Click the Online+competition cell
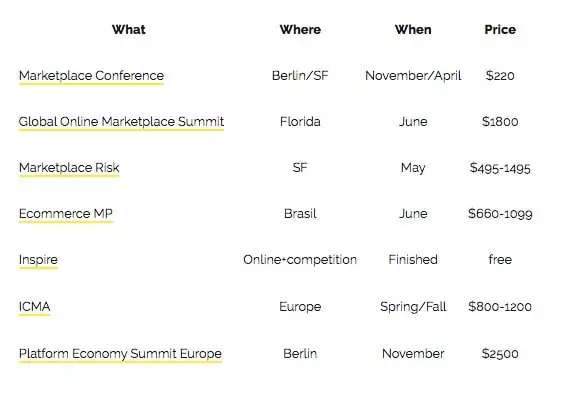 coord(300,260)
